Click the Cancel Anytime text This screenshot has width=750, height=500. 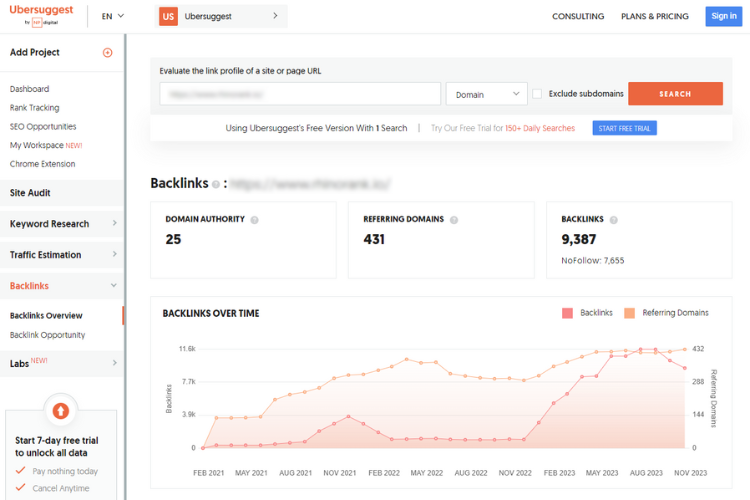61,488
